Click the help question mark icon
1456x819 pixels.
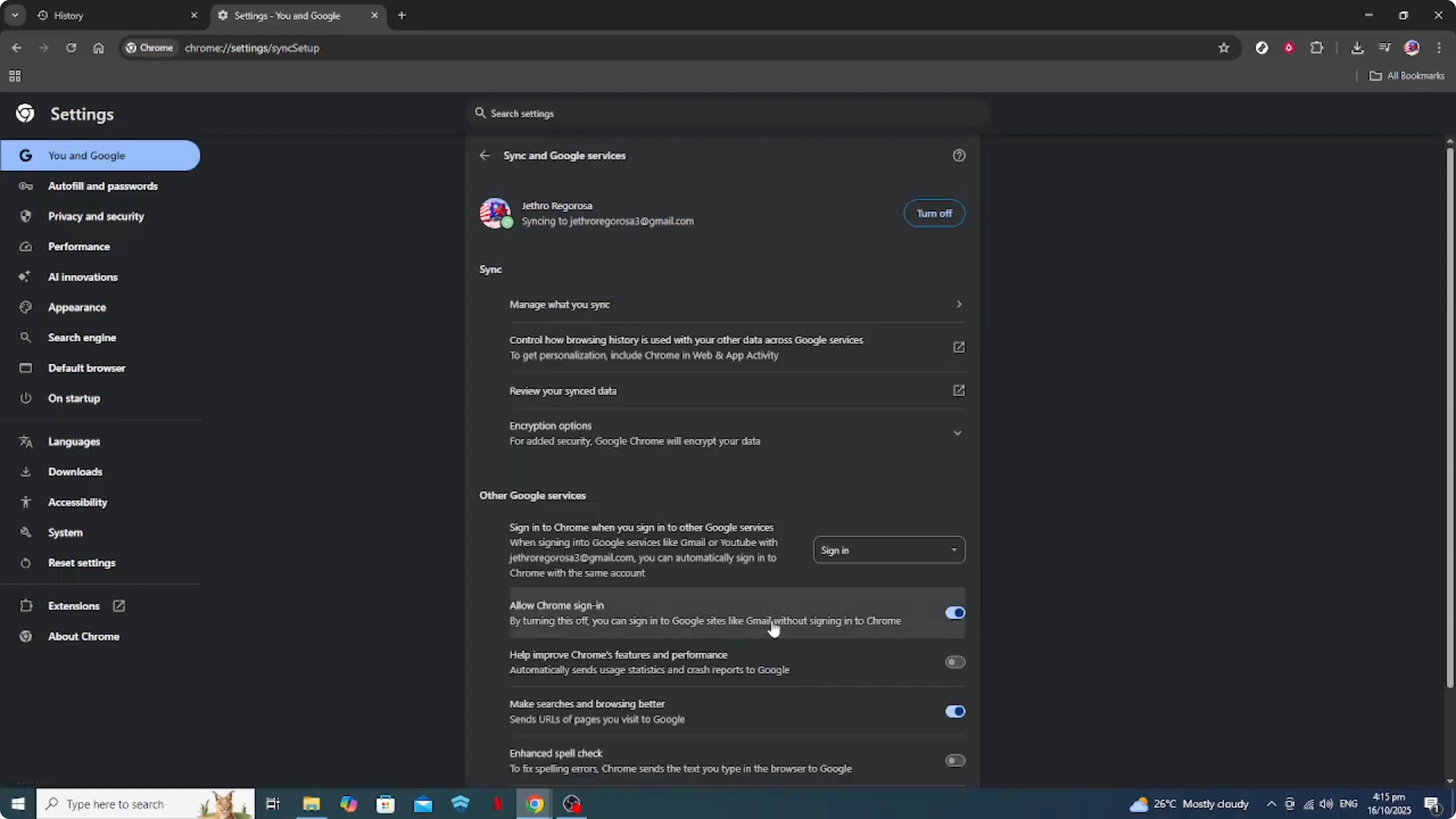point(959,155)
